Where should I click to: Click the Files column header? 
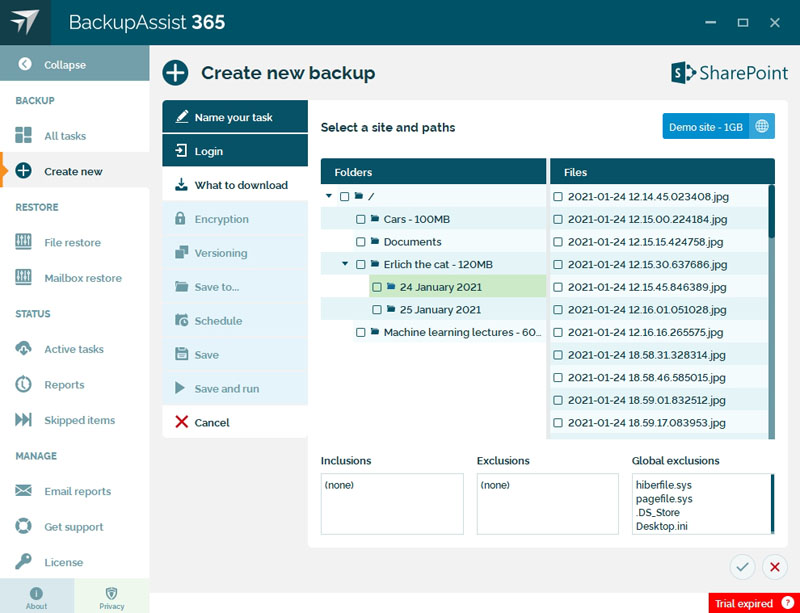coord(662,172)
